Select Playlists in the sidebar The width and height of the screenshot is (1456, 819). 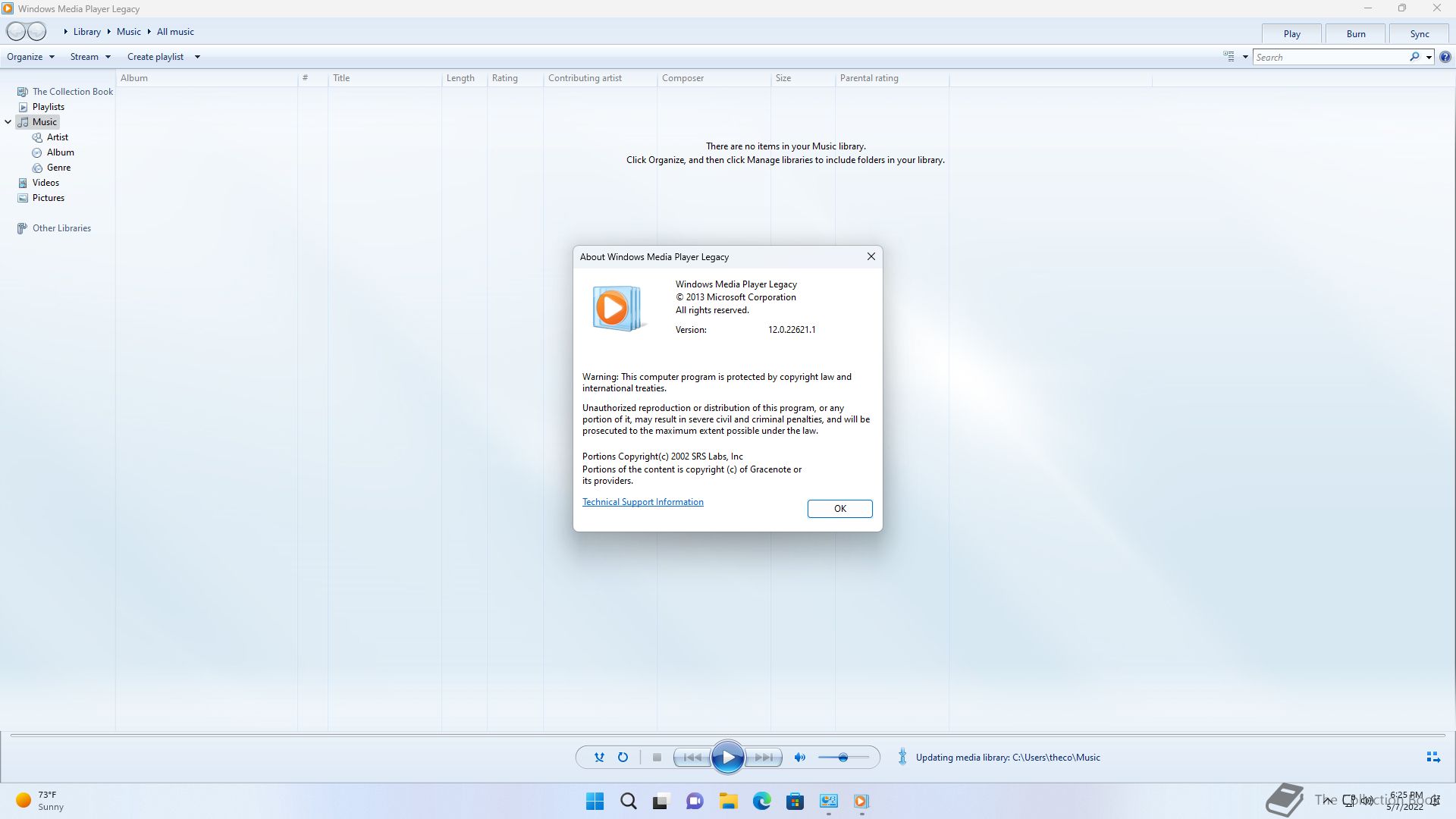click(x=41, y=107)
